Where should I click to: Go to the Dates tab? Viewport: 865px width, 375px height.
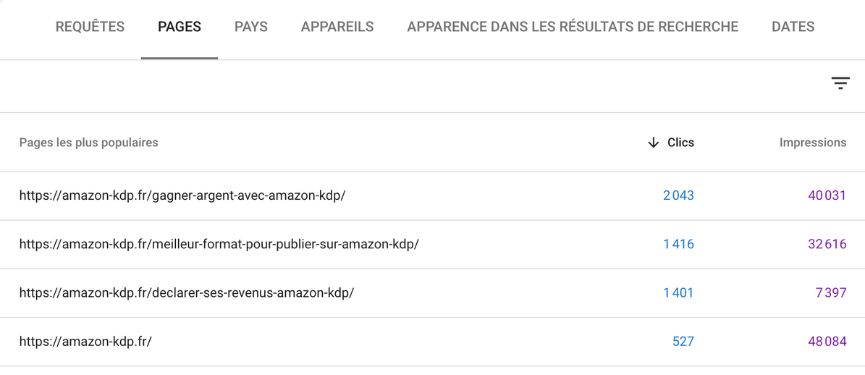(x=793, y=26)
